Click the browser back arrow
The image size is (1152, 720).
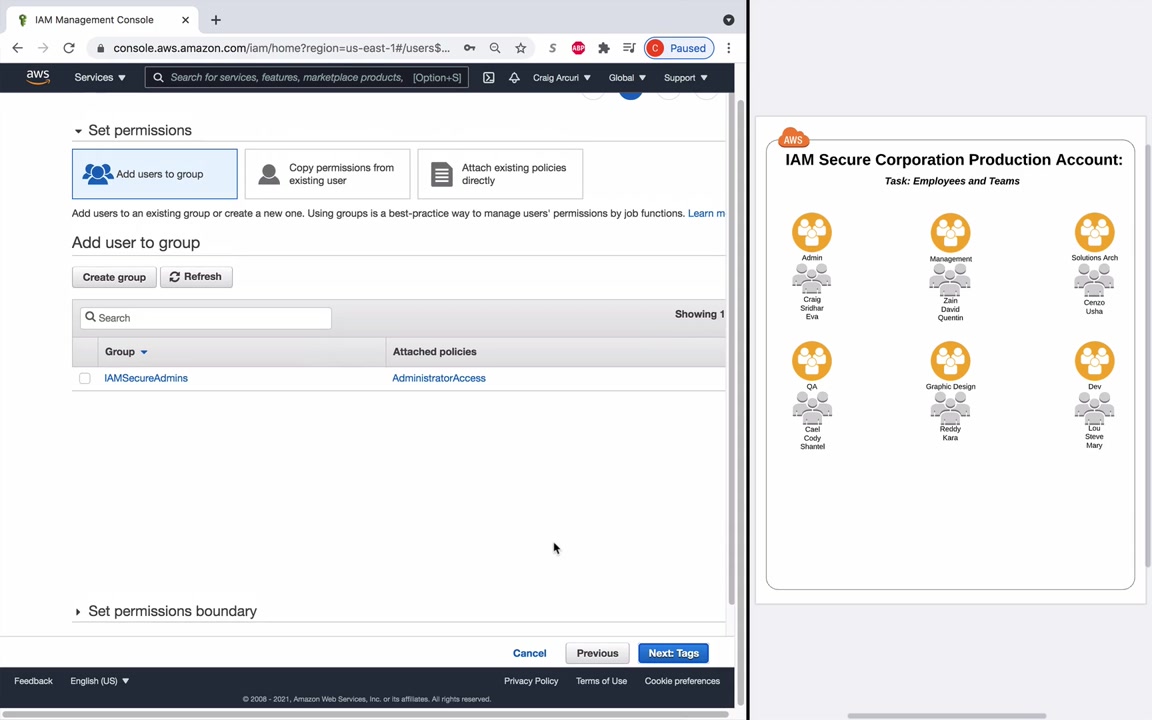(18, 48)
